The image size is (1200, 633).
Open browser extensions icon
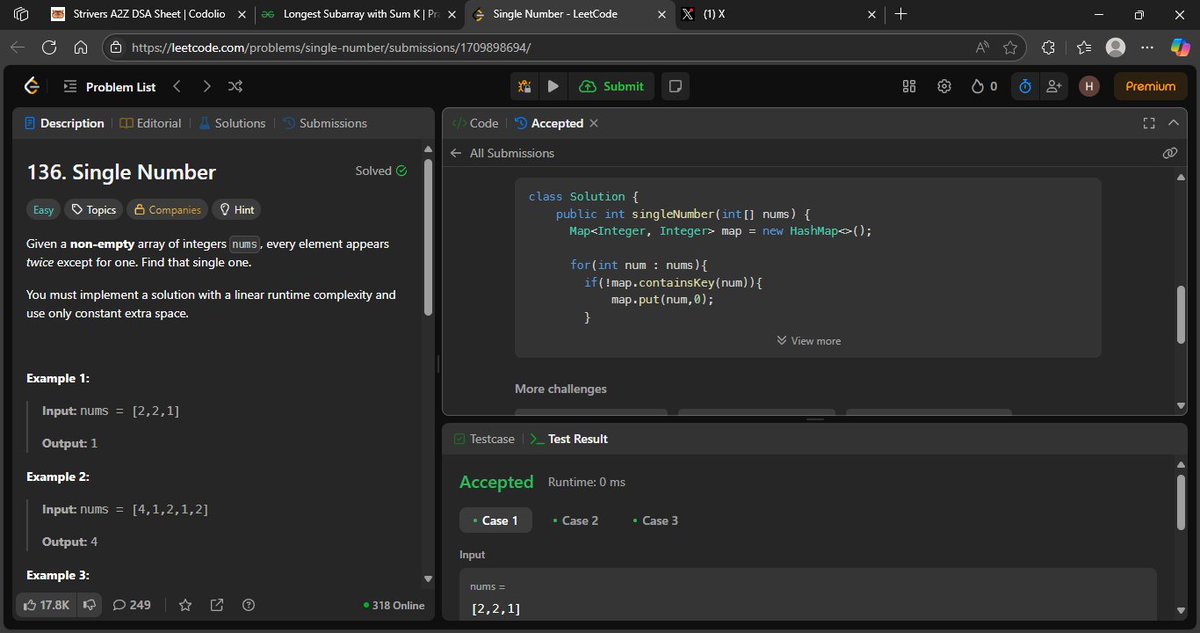click(x=1048, y=47)
